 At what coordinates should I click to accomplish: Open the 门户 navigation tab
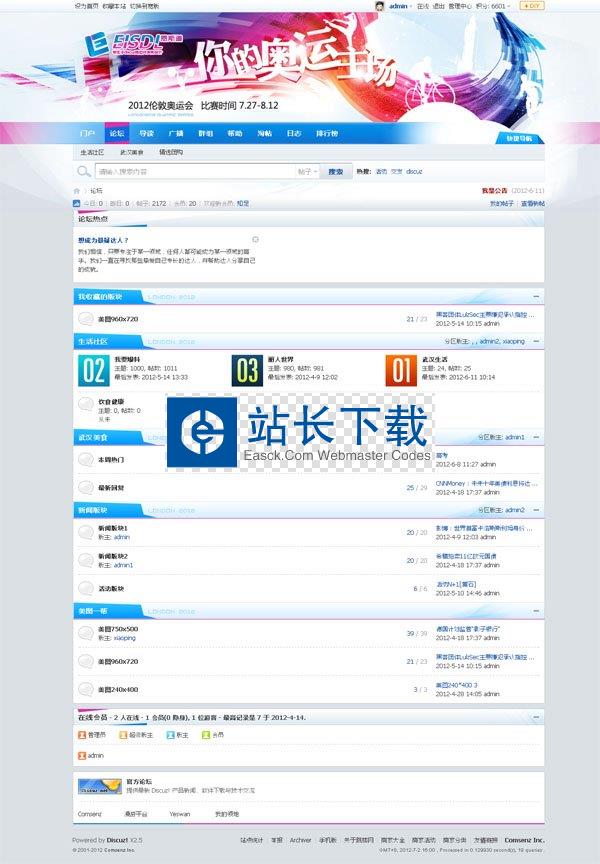87,133
